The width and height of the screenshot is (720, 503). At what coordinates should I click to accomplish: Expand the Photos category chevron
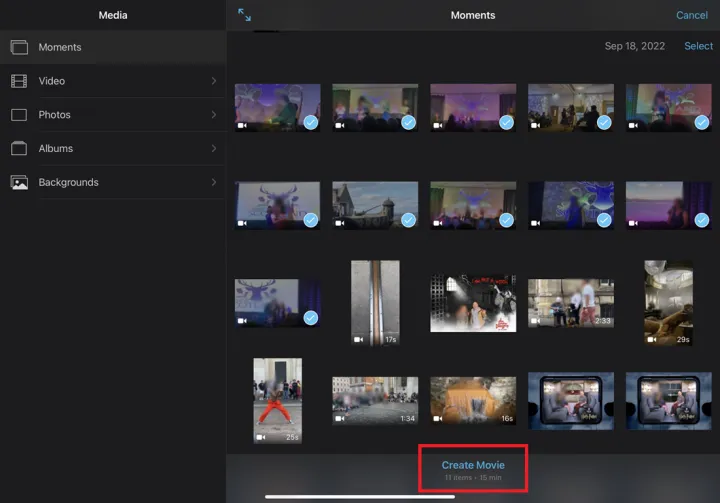click(x=213, y=115)
